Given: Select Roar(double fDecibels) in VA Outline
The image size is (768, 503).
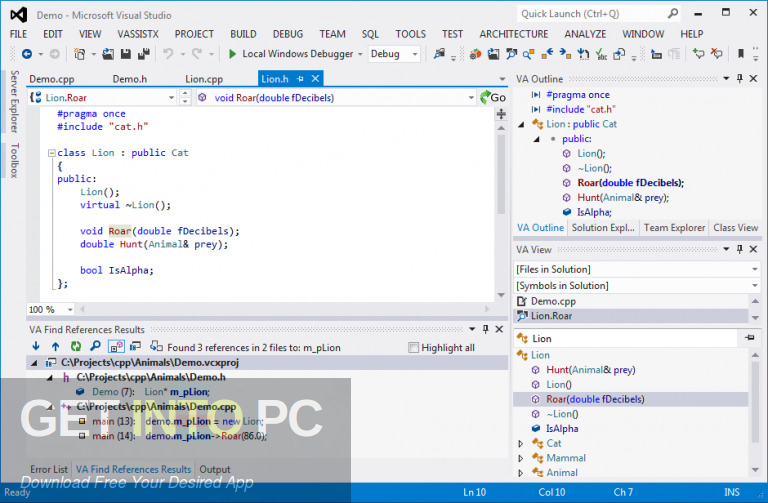Looking at the screenshot, I should (630, 183).
